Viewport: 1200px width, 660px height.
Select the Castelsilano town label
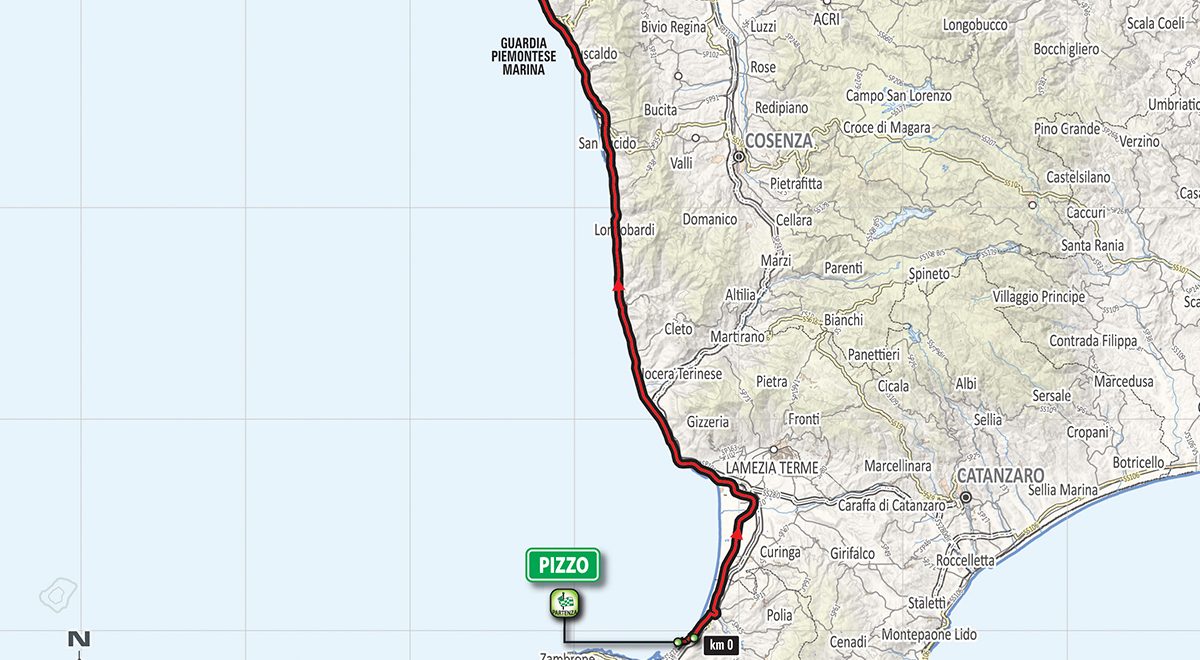coord(1077,177)
